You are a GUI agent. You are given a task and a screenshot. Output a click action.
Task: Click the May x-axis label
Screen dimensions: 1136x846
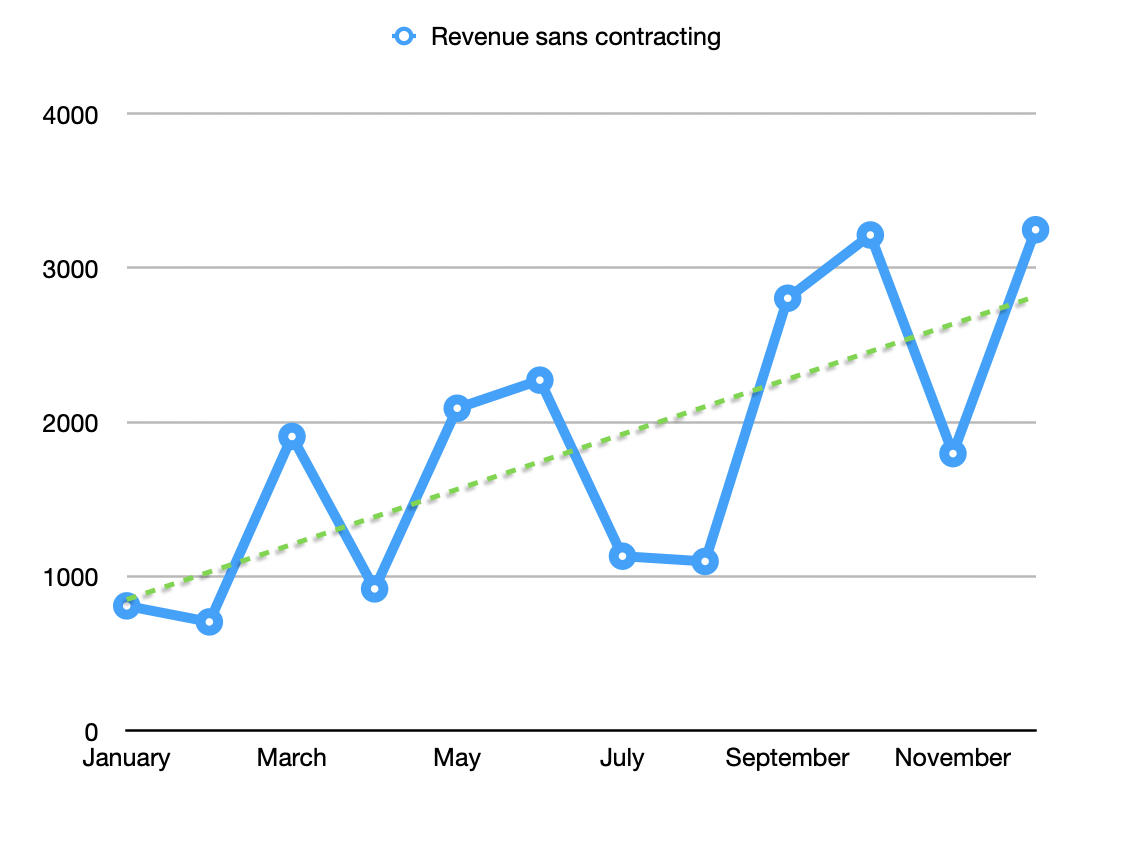[457, 758]
